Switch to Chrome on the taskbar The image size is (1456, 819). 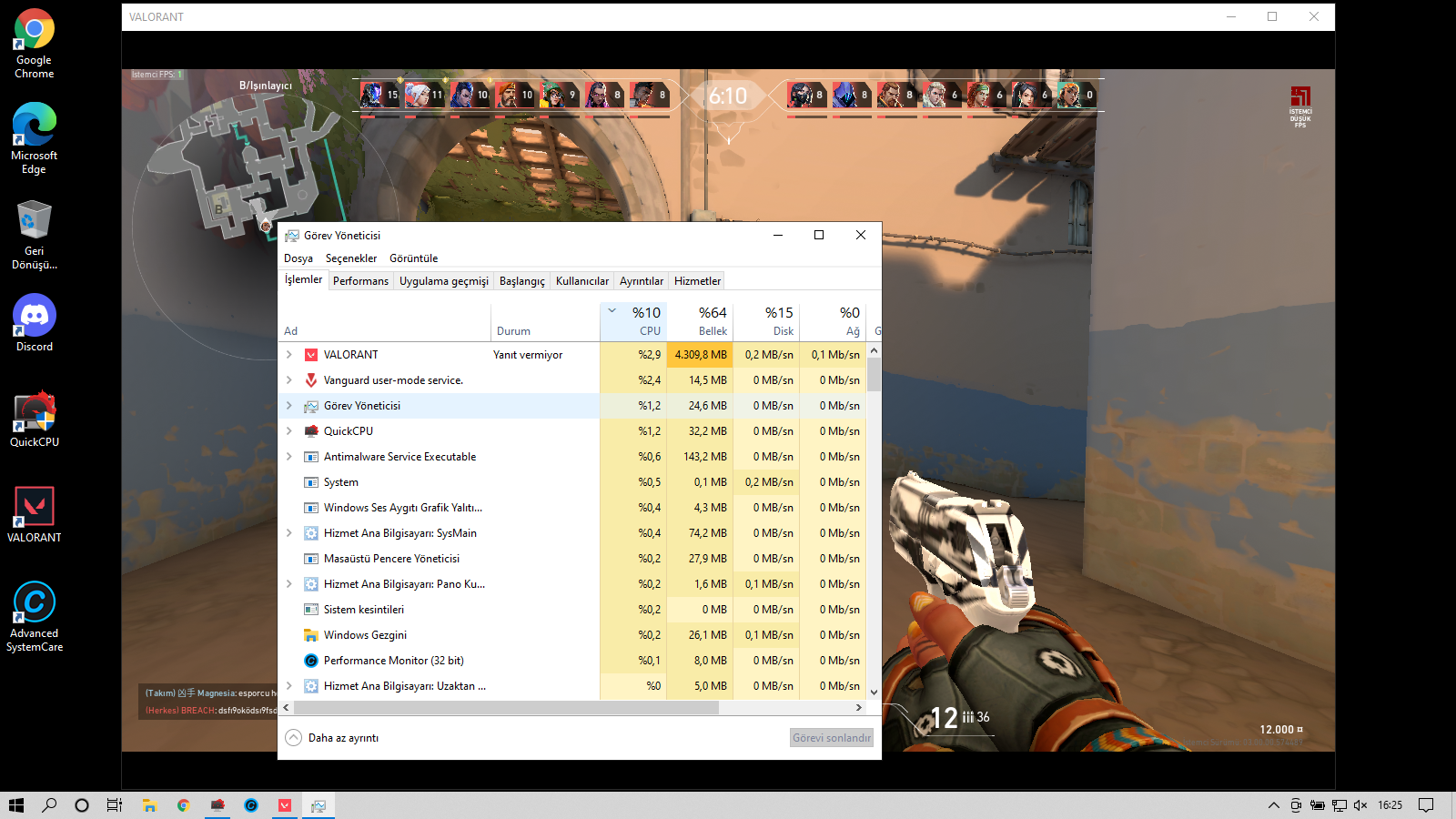tap(184, 805)
